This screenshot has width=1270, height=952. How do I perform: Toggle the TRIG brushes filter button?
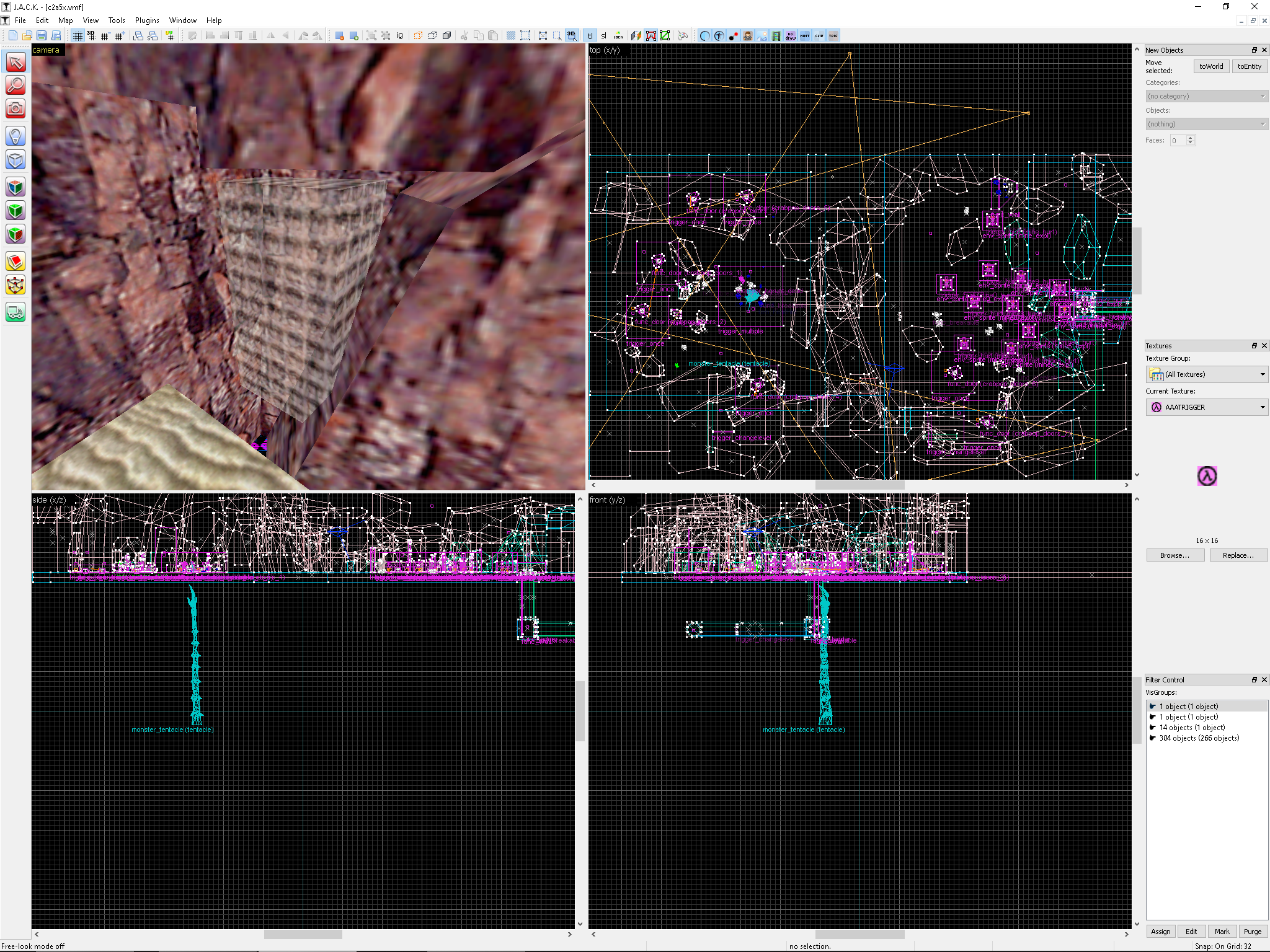tap(833, 36)
